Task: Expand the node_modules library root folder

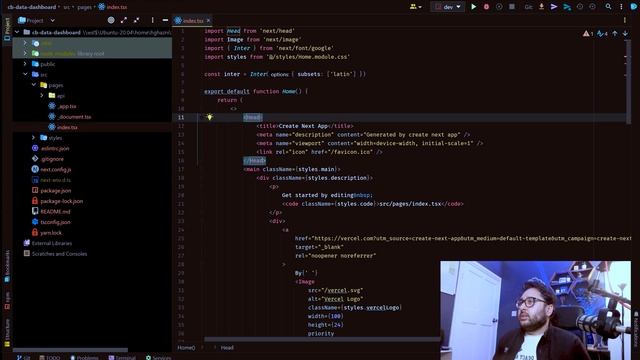Action: (25, 53)
